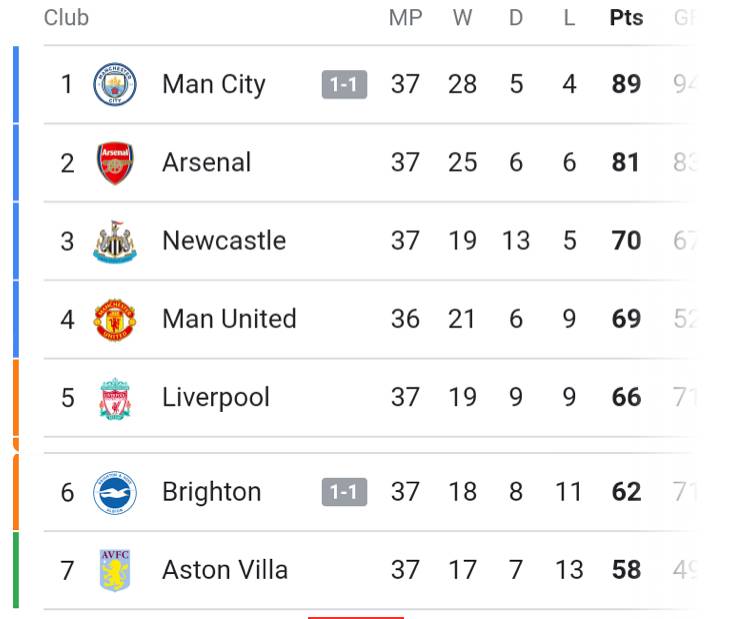
Task: Click the Liverpool club crest
Action: [x=114, y=398]
